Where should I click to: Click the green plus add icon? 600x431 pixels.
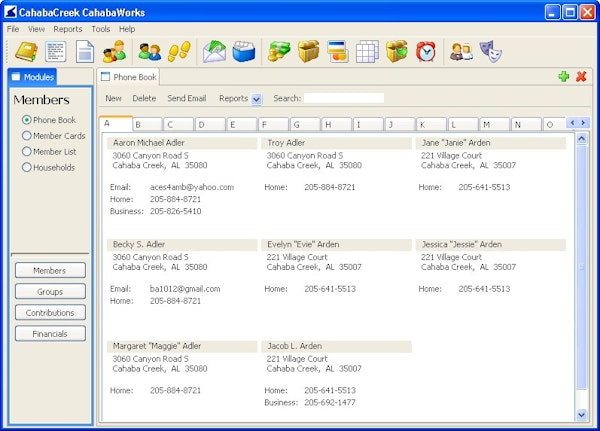click(564, 76)
